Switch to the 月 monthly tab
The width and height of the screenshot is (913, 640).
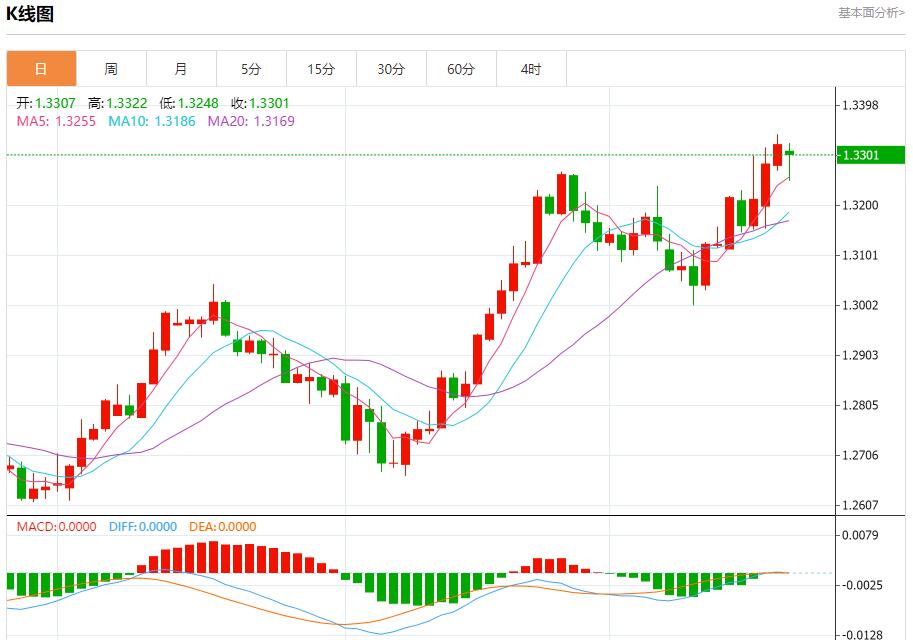181,69
